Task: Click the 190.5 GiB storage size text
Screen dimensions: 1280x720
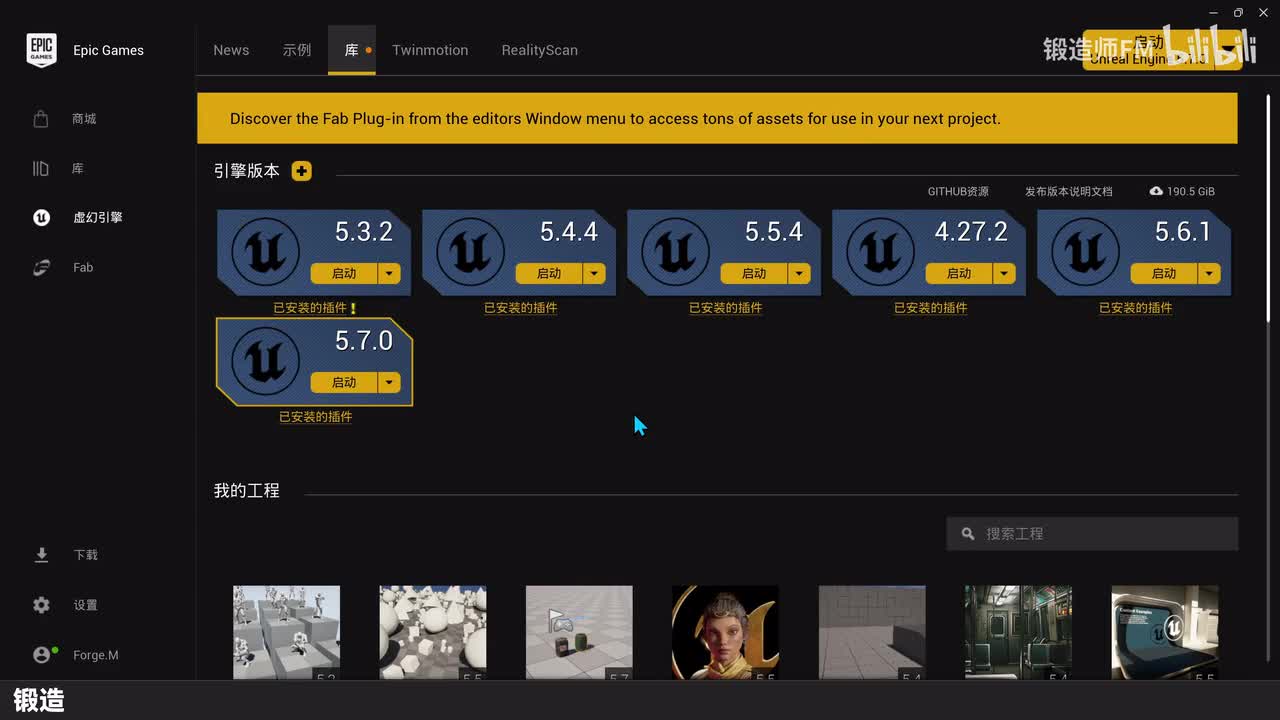Action: (x=1191, y=191)
